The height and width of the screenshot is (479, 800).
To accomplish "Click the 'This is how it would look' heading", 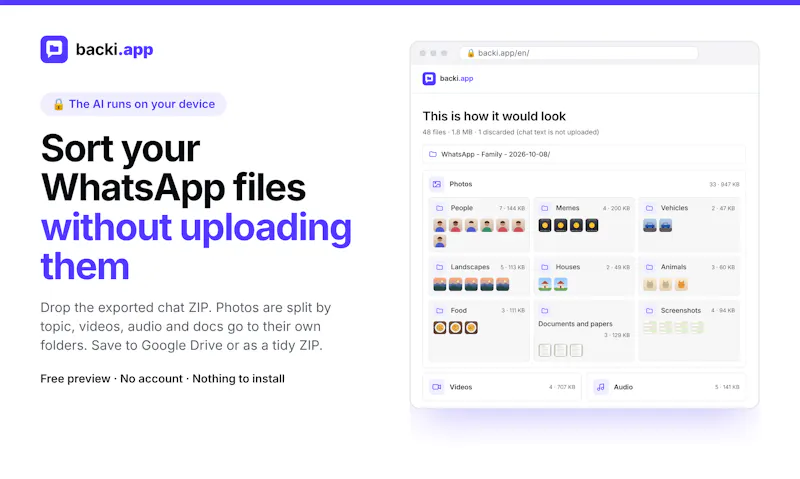I will 494,116.
